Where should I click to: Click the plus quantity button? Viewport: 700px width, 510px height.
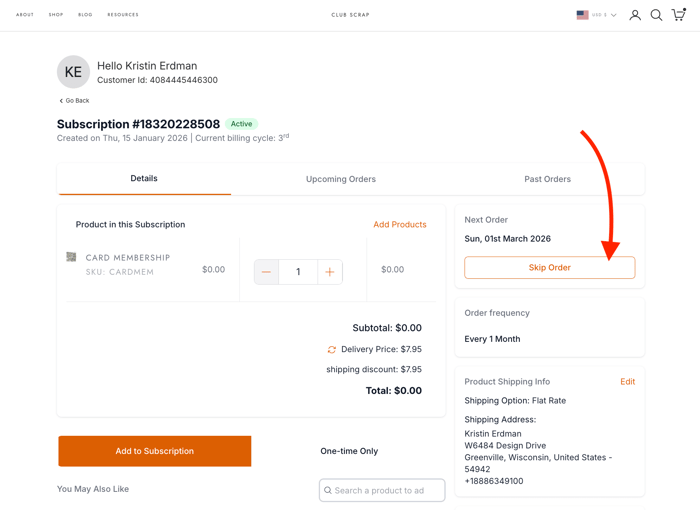330,272
